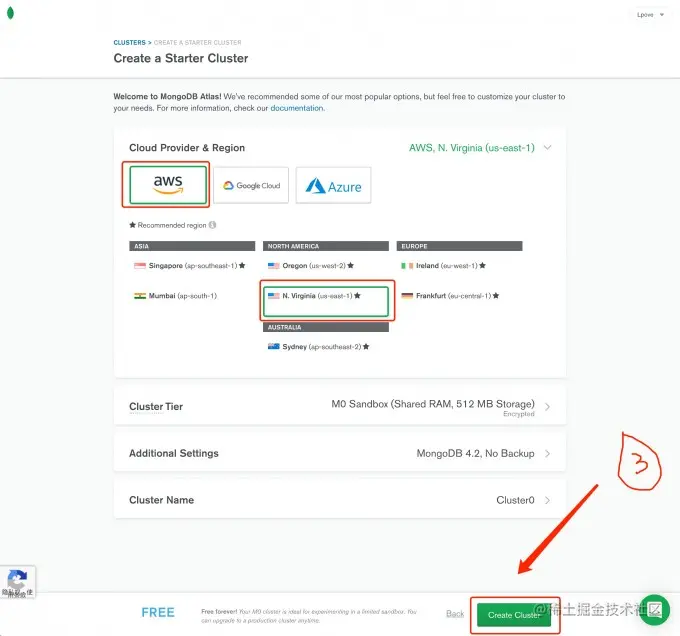The image size is (680, 636).
Task: Click the Germany flag beside Frankfurt
Action: coord(407,296)
